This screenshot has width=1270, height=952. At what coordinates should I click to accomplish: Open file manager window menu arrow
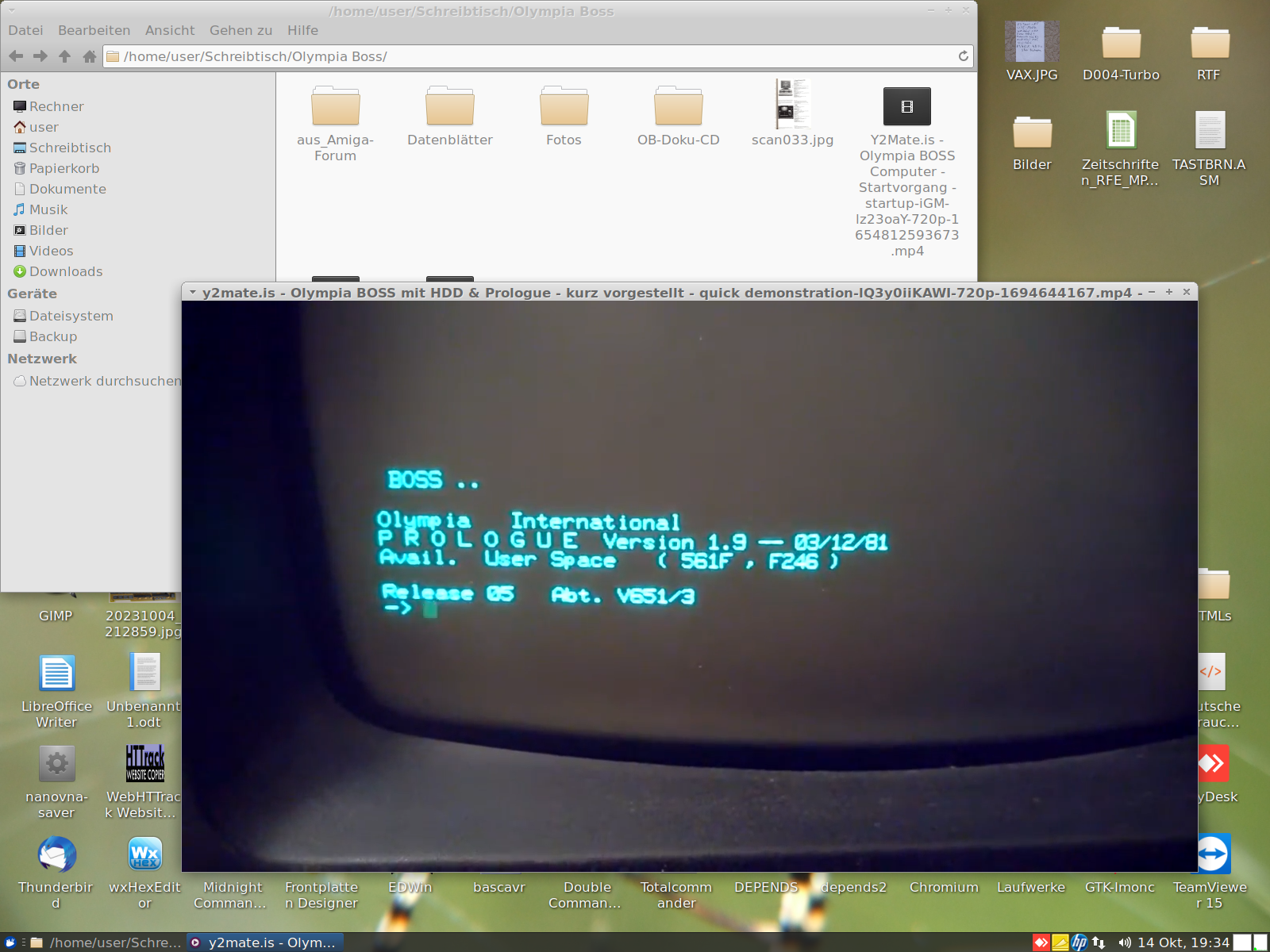[11, 11]
